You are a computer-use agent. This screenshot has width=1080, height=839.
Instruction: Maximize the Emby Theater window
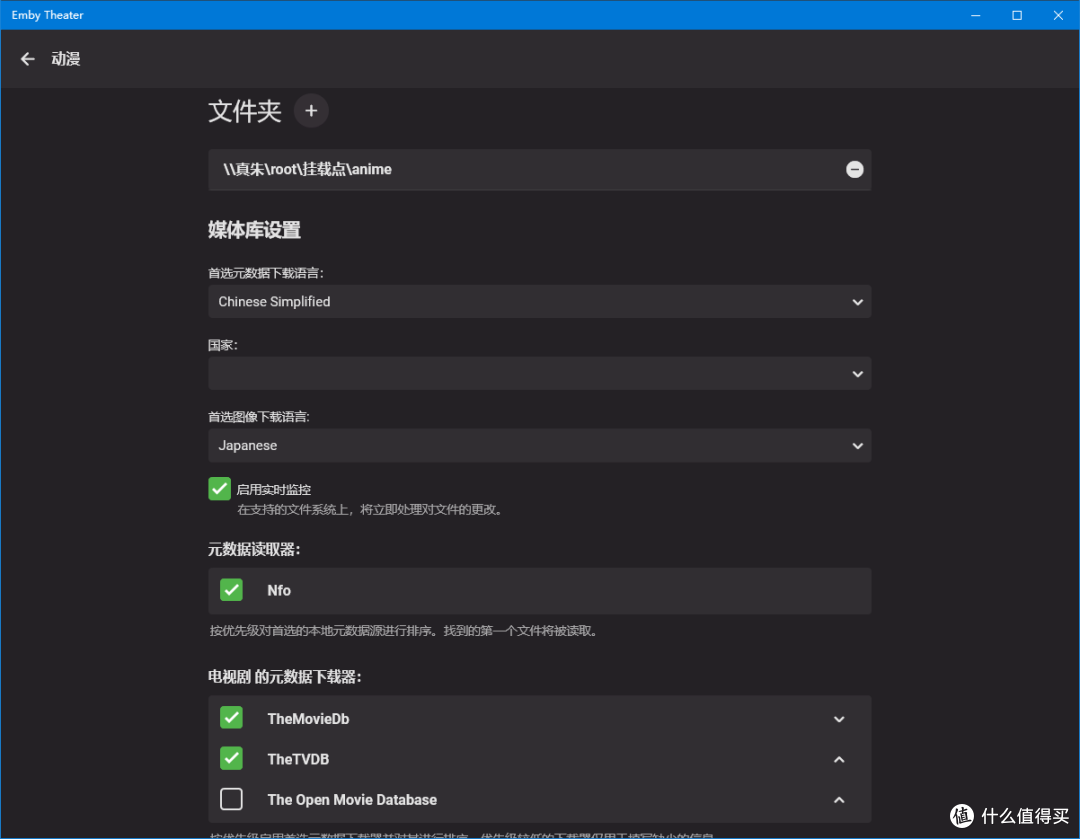tap(1017, 15)
